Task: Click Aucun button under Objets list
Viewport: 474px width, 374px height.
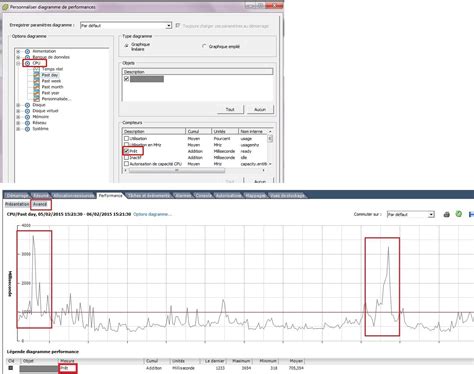Action: pos(260,110)
